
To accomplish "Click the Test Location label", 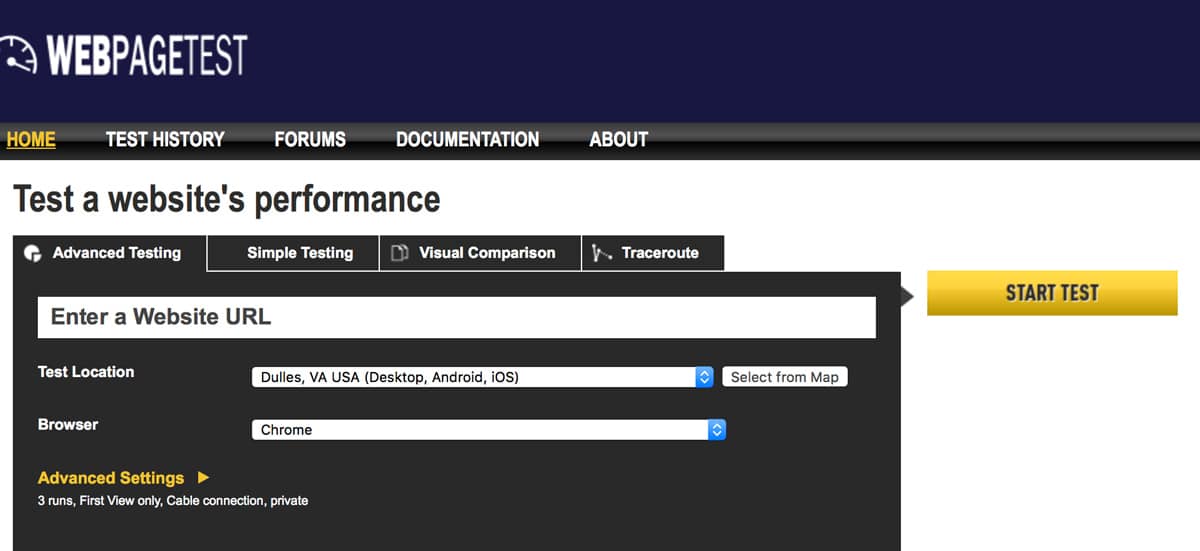I will pos(86,372).
